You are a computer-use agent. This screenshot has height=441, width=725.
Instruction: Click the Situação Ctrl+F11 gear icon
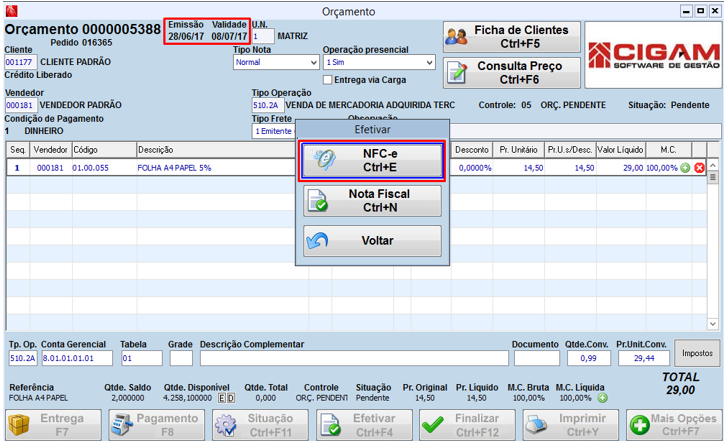tap(226, 425)
